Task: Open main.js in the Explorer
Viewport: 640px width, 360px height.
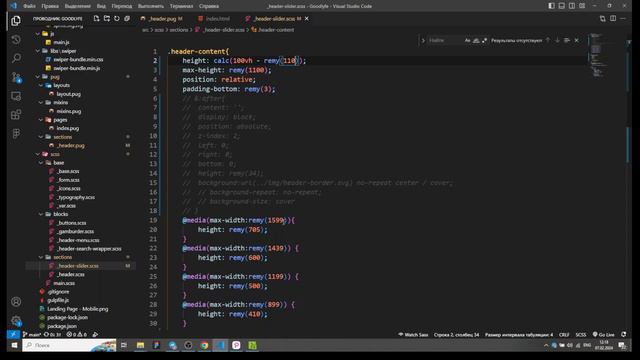Action: tap(61, 42)
